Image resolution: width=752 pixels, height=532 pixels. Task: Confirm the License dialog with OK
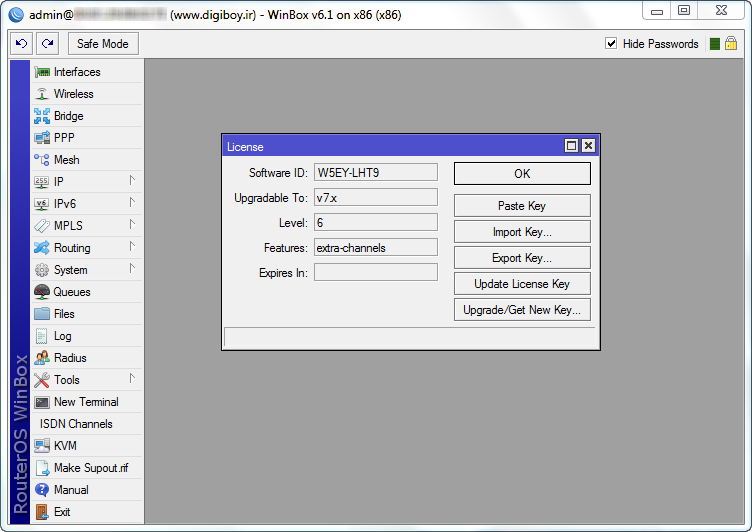[x=522, y=174]
